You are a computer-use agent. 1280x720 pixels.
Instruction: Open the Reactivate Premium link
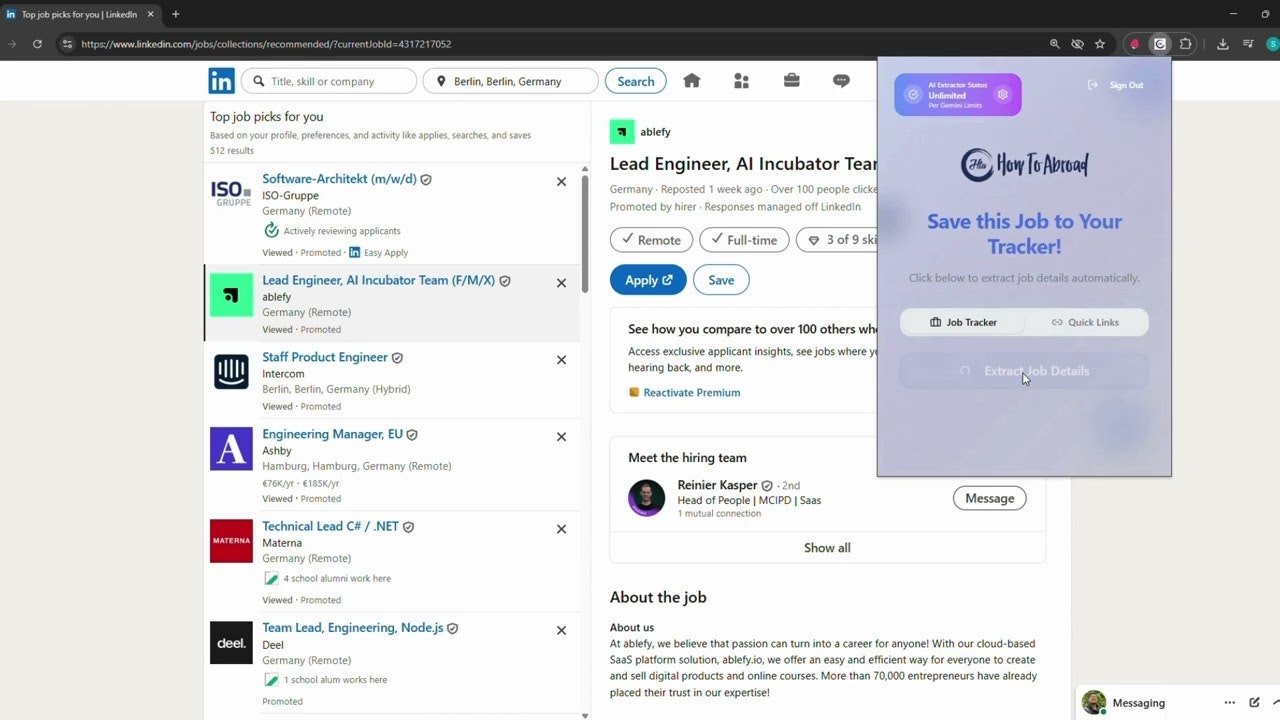click(692, 392)
